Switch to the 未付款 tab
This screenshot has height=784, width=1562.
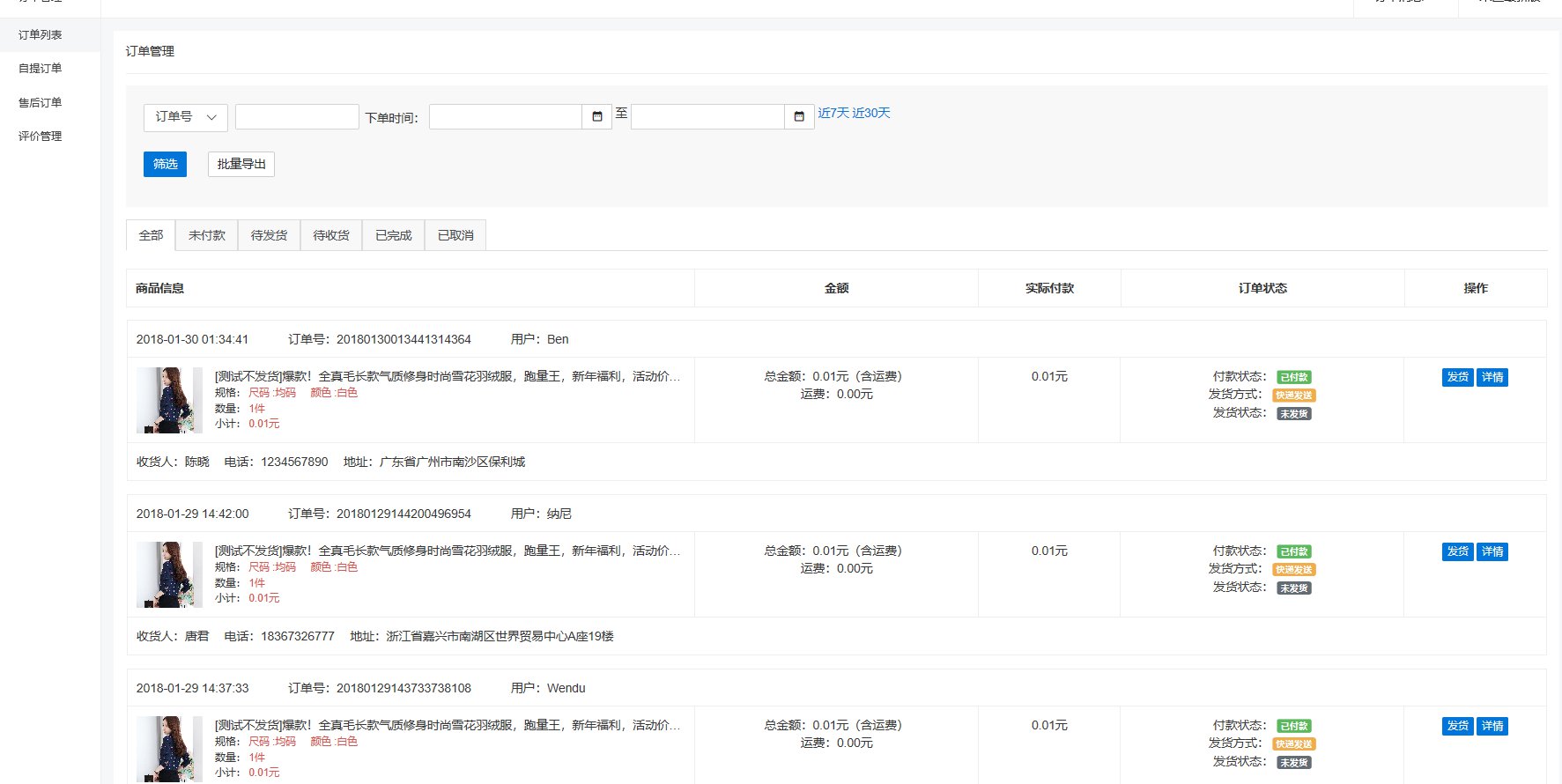[207, 236]
